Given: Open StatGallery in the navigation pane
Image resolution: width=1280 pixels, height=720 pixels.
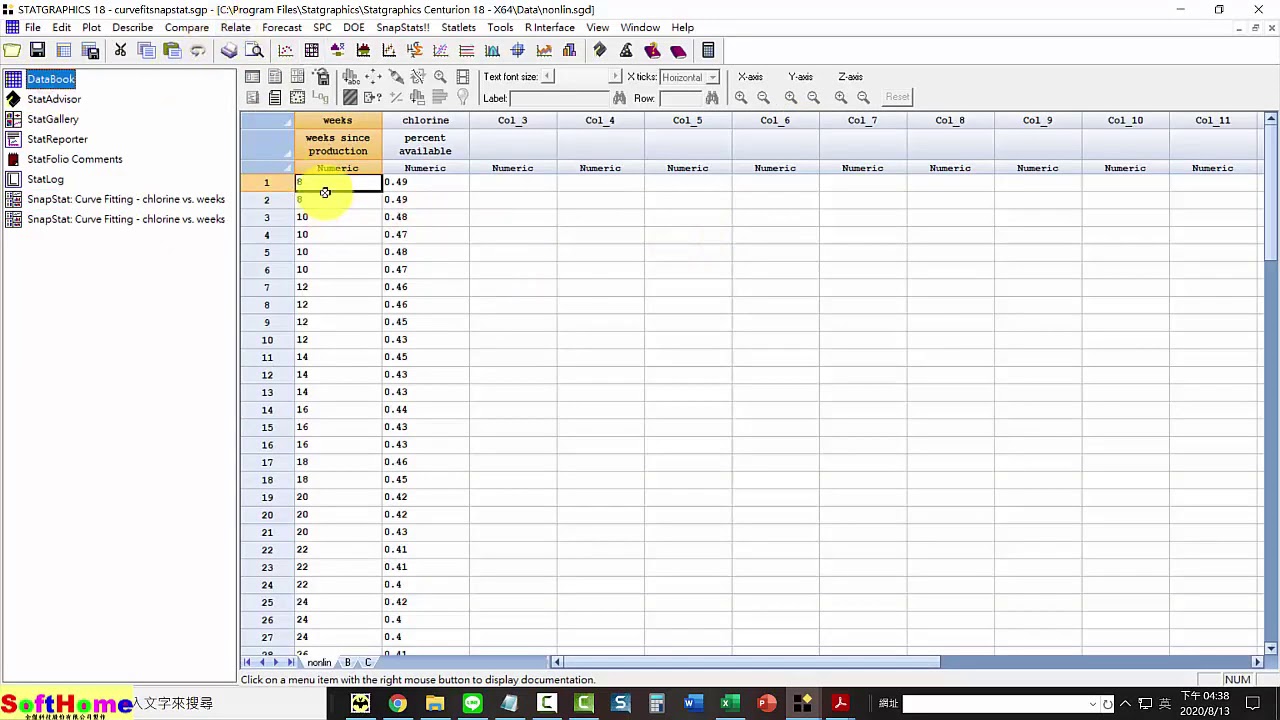Looking at the screenshot, I should 52,119.
